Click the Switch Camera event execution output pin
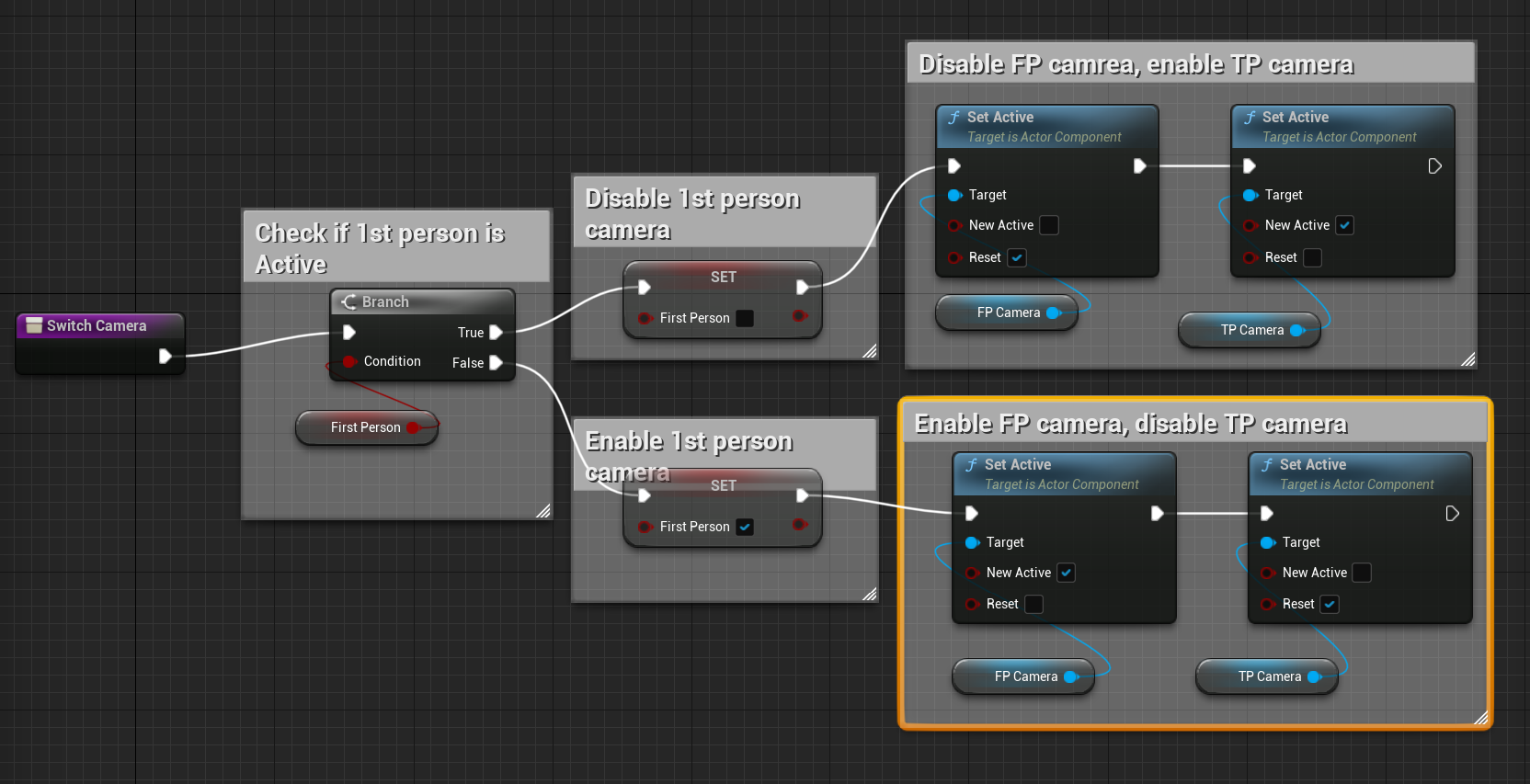 [x=165, y=356]
